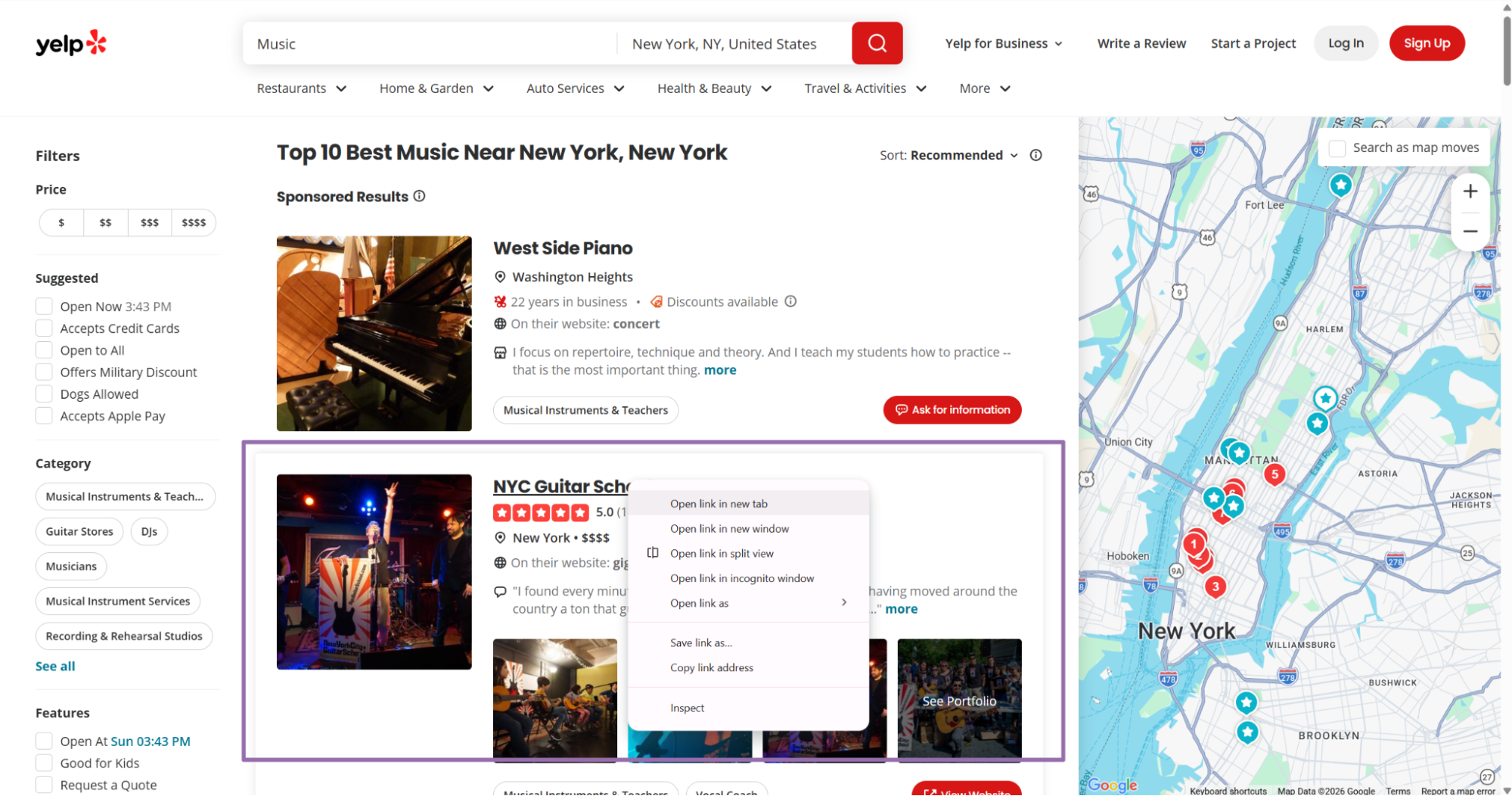Click Start a Project link

click(1253, 44)
